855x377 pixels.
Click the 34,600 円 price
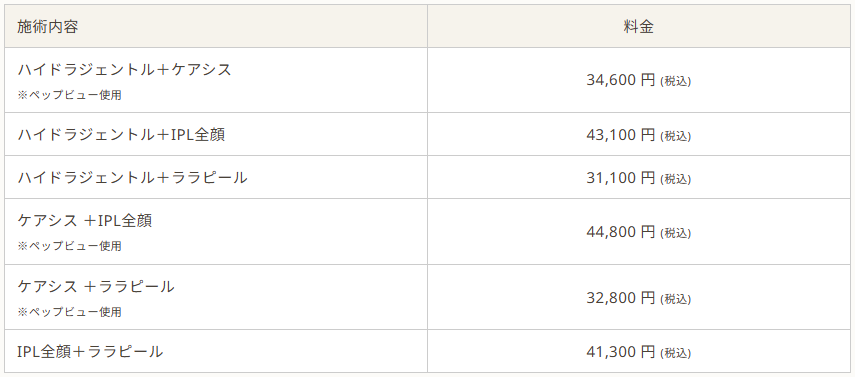(621, 80)
